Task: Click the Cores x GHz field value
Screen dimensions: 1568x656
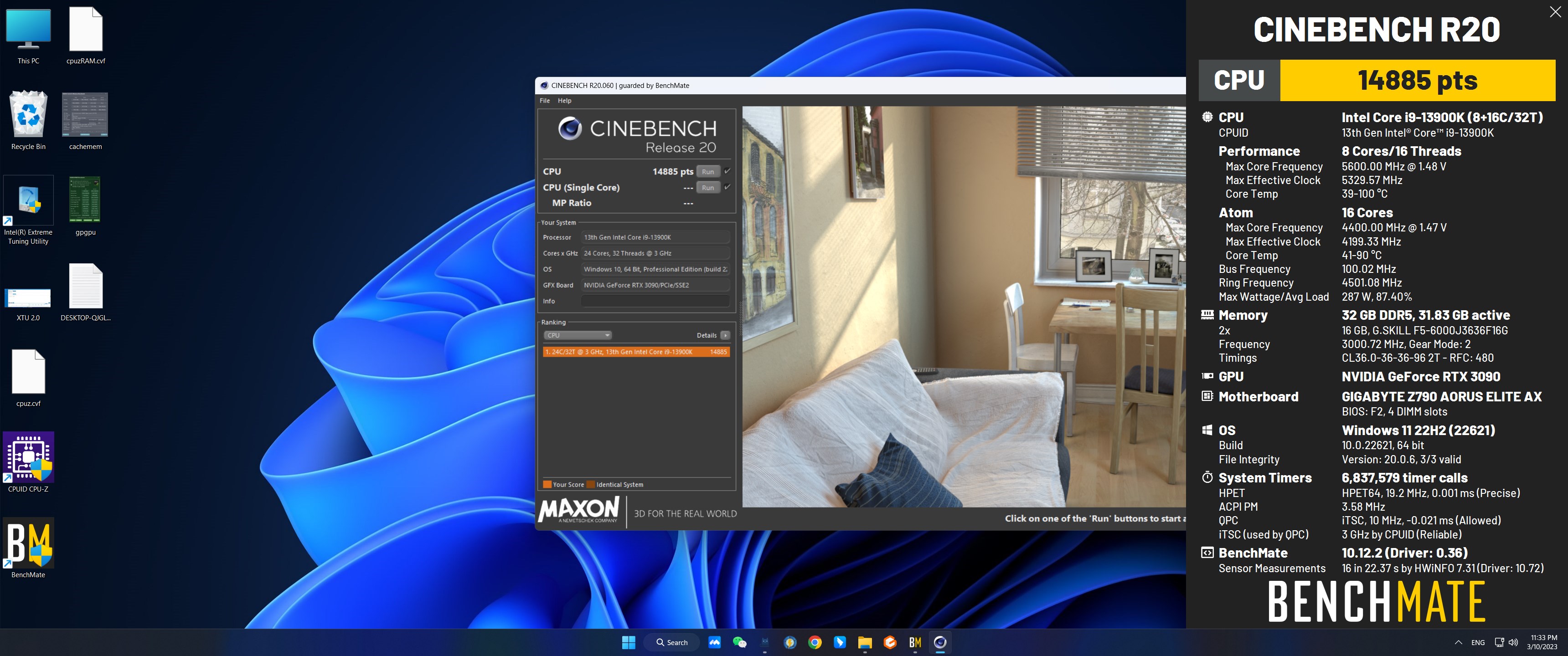Action: click(655, 253)
